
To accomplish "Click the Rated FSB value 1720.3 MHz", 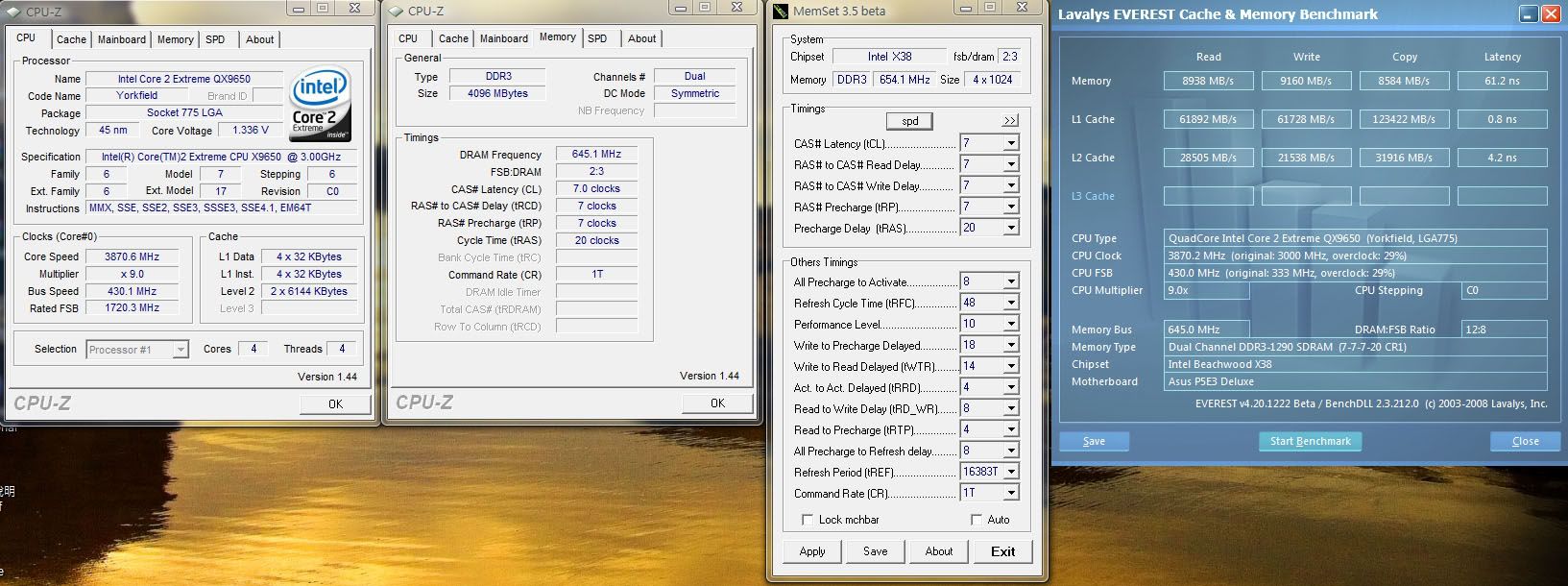I will [x=133, y=307].
